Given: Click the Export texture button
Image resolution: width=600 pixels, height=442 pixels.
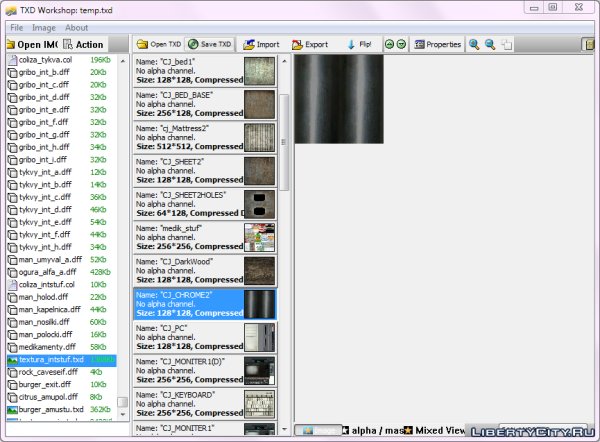Looking at the screenshot, I should coord(310,45).
